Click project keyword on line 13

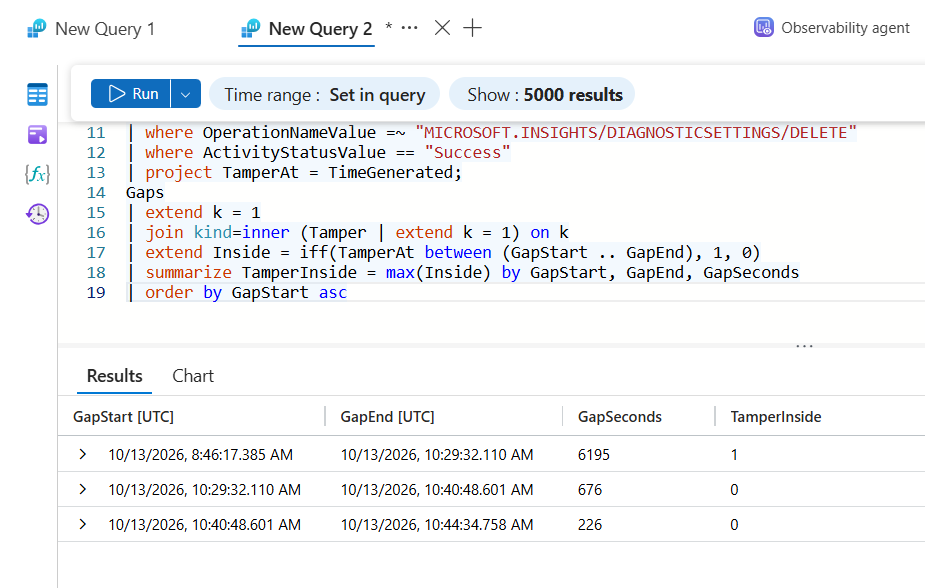178,173
